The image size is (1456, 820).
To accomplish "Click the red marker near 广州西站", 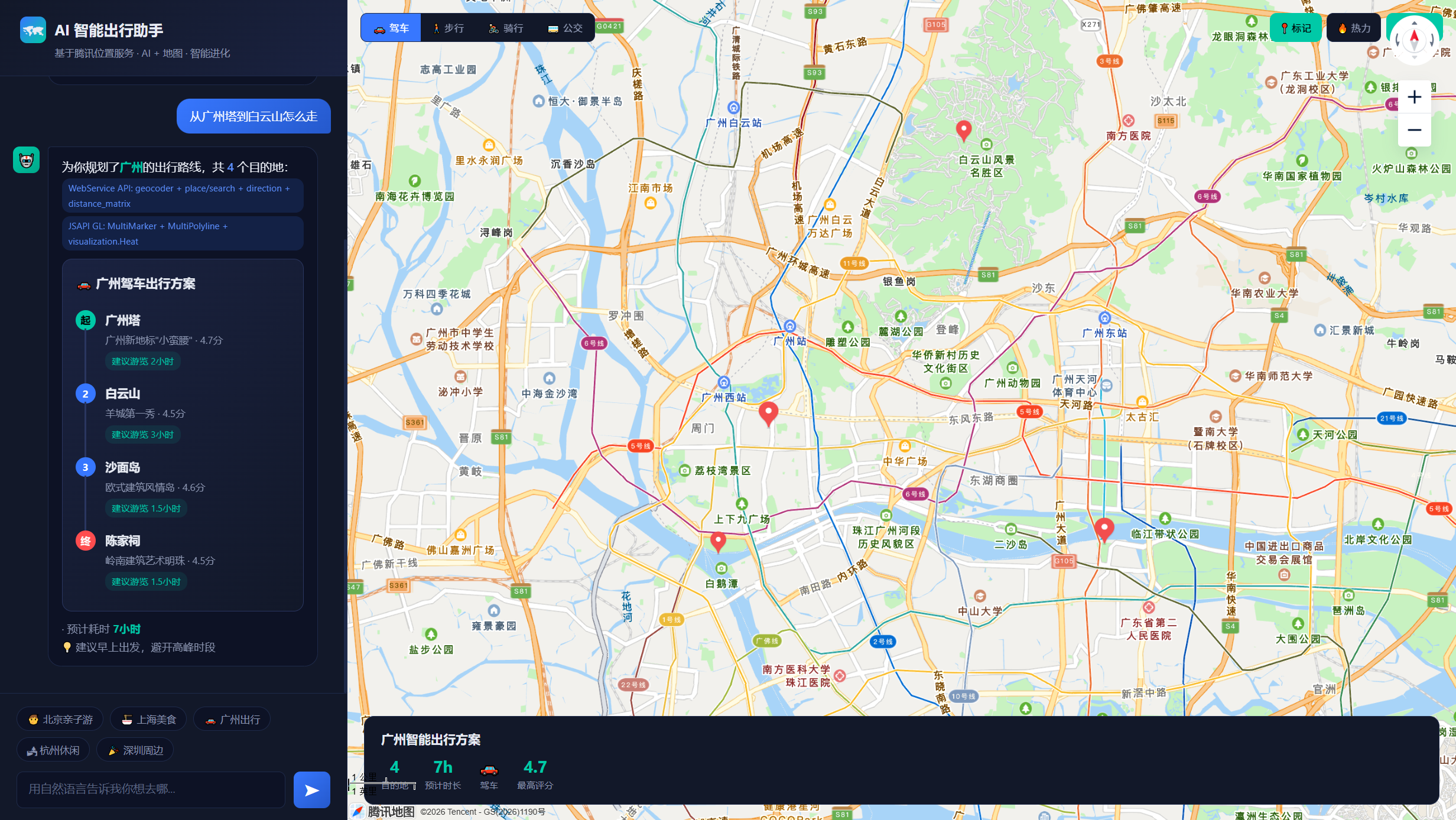I will [768, 414].
